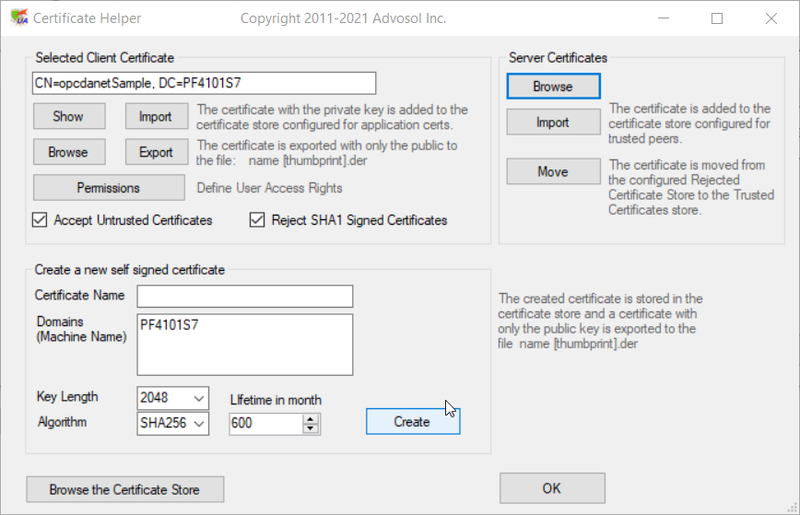Viewport: 800px width, 515px height.
Task: Increase Lifetime in month value
Action: 311,418
